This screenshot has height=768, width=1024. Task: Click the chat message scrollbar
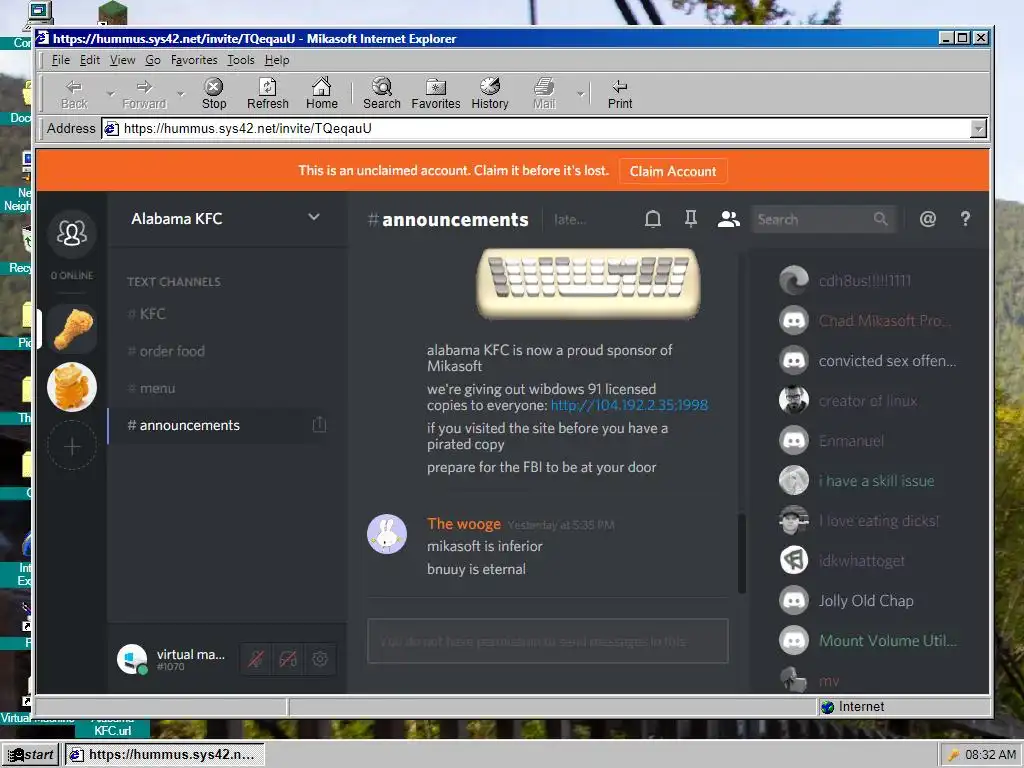[742, 554]
